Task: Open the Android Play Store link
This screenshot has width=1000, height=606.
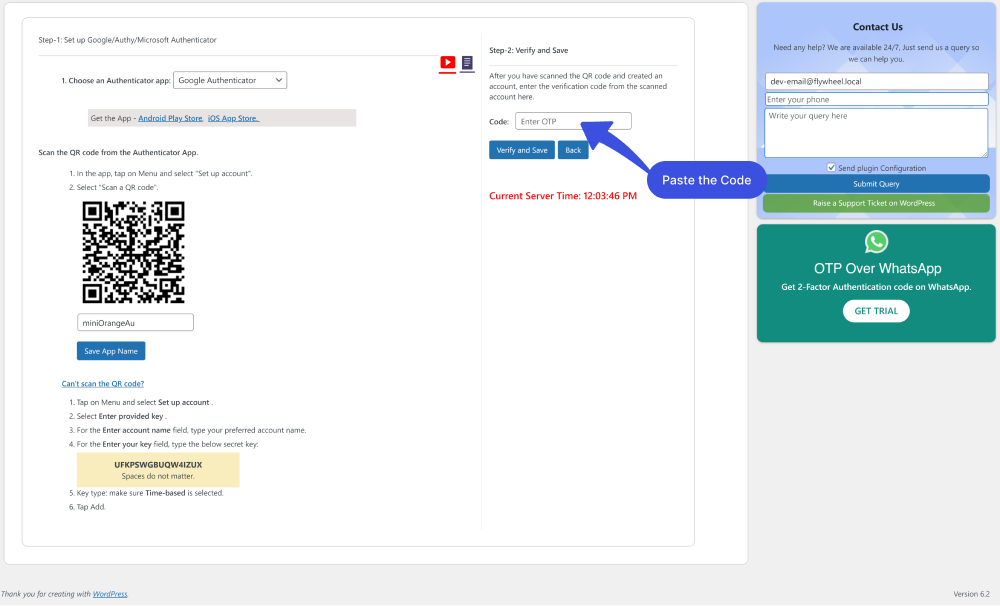Action: pos(170,118)
